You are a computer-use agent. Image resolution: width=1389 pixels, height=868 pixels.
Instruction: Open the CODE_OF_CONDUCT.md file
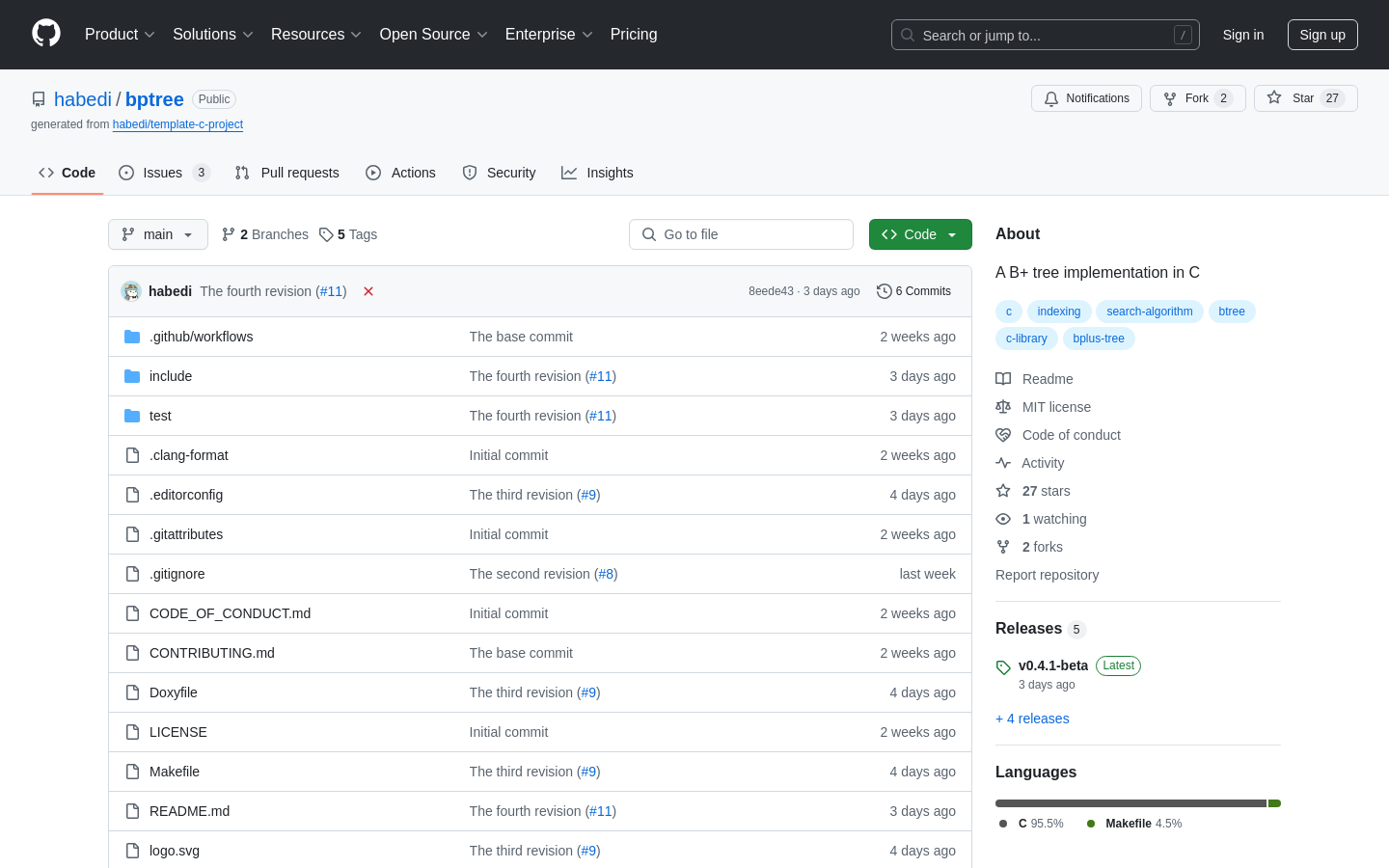(230, 613)
